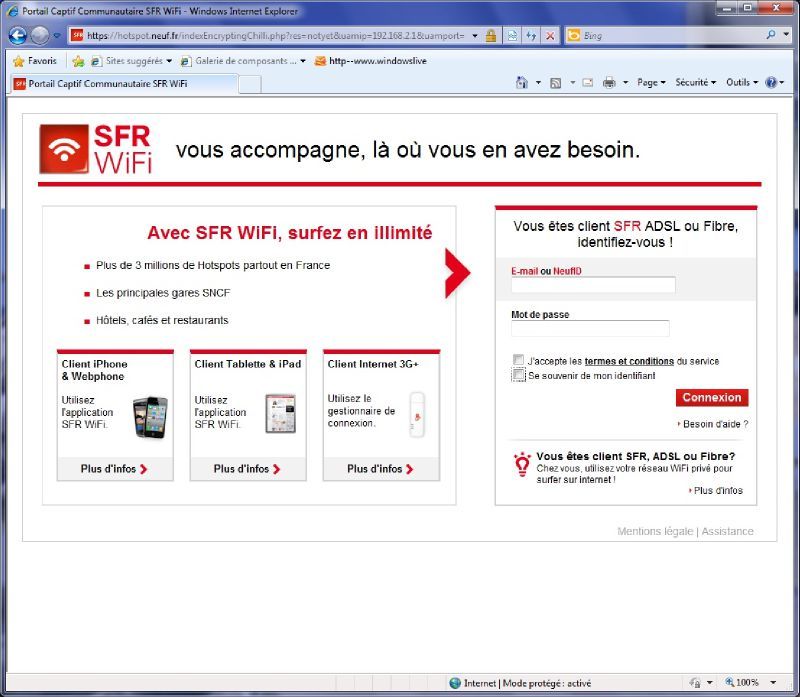The width and height of the screenshot is (800, 697).
Task: Click the E-mail ou NeufID input field
Action: tap(593, 285)
